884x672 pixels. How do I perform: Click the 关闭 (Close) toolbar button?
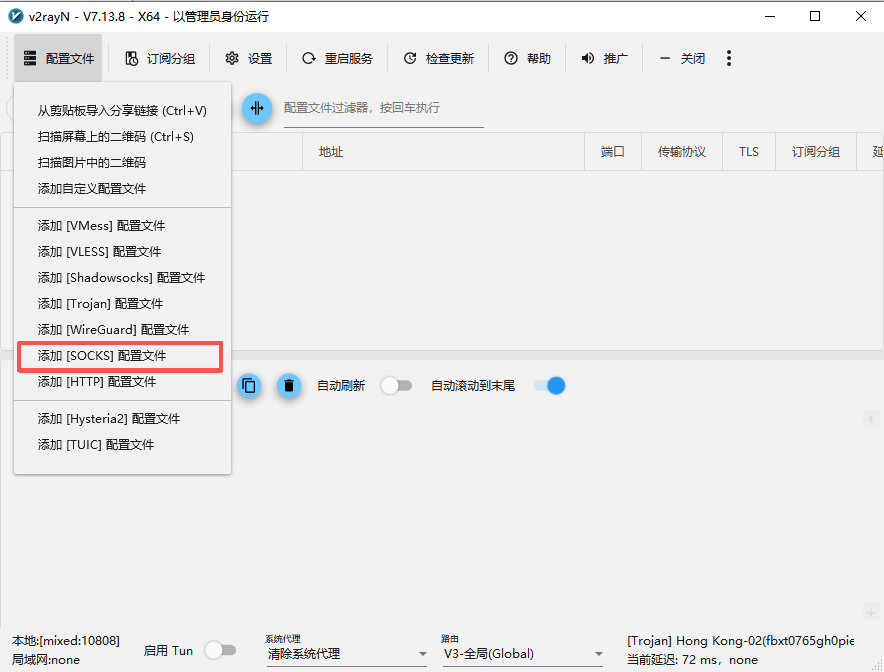tap(682, 58)
